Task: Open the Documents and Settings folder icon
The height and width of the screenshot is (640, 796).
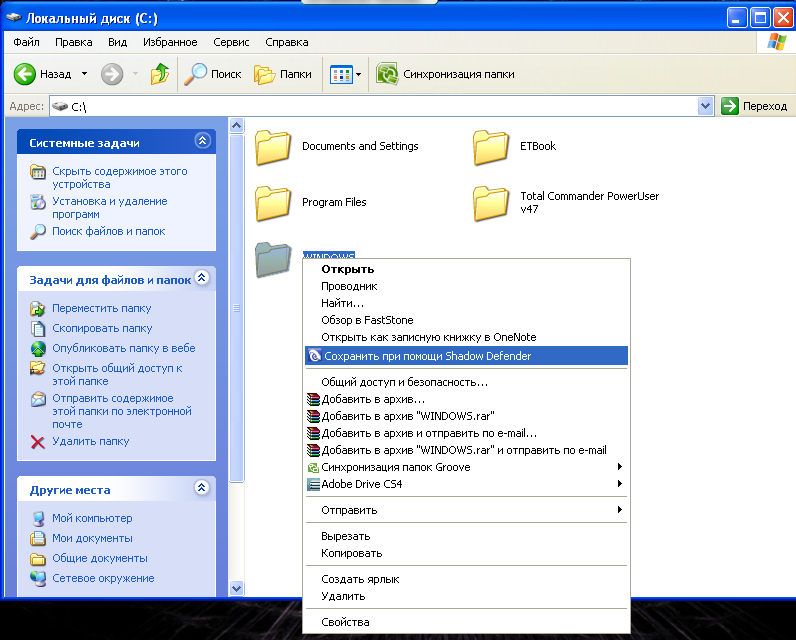Action: coord(273,147)
